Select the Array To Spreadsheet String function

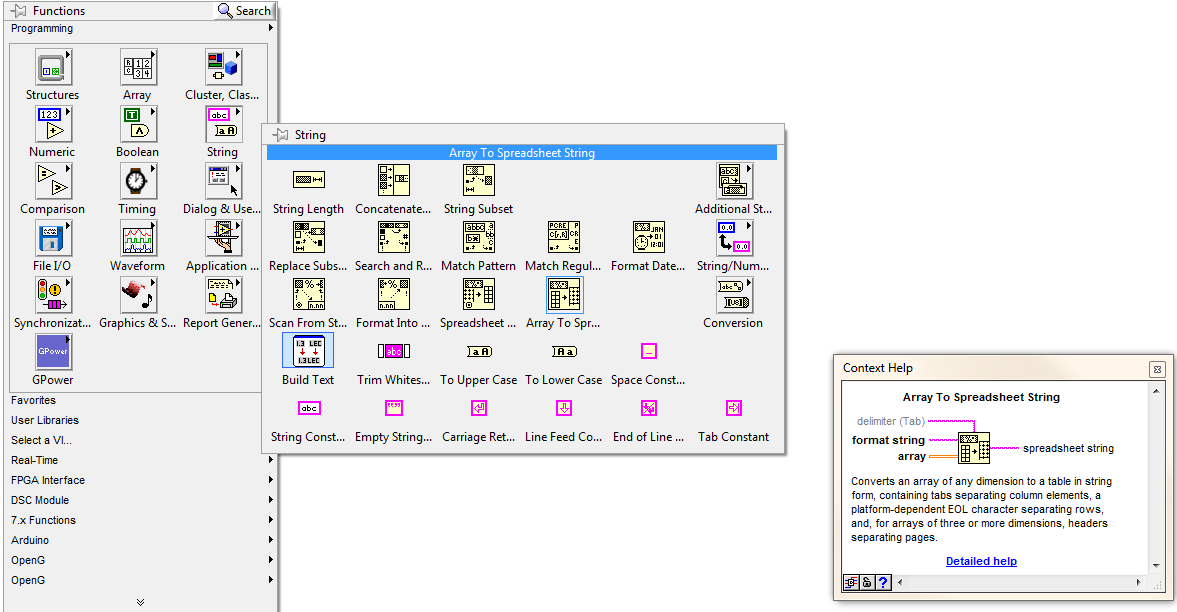[564, 295]
